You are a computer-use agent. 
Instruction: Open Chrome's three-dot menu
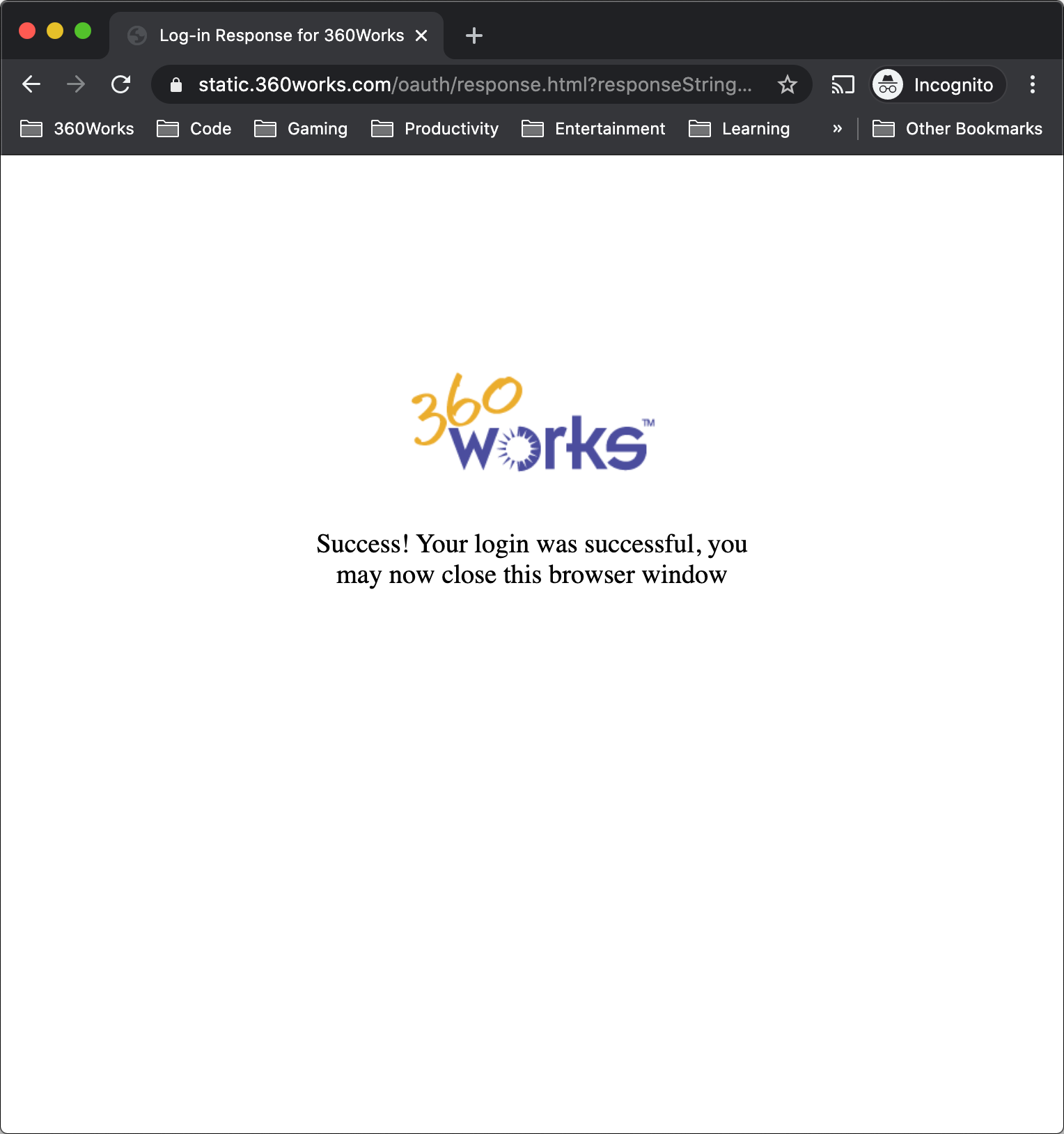[1033, 84]
